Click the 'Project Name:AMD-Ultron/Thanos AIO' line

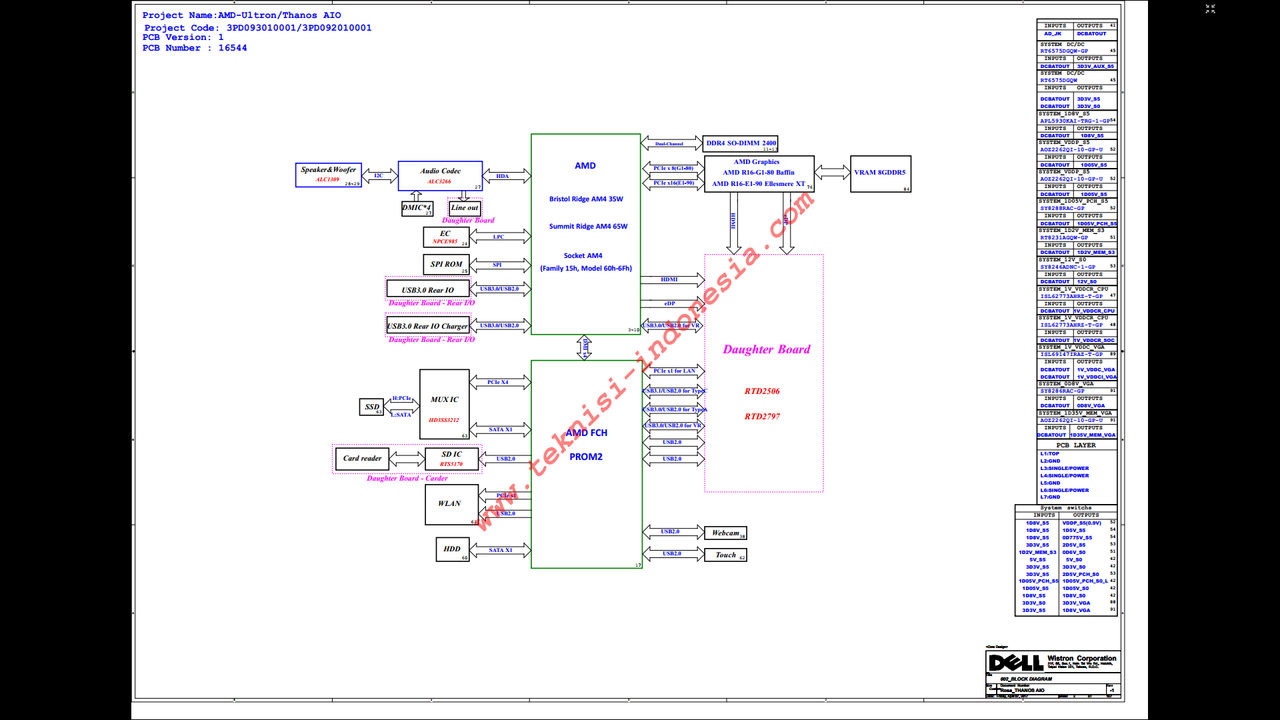click(x=244, y=15)
